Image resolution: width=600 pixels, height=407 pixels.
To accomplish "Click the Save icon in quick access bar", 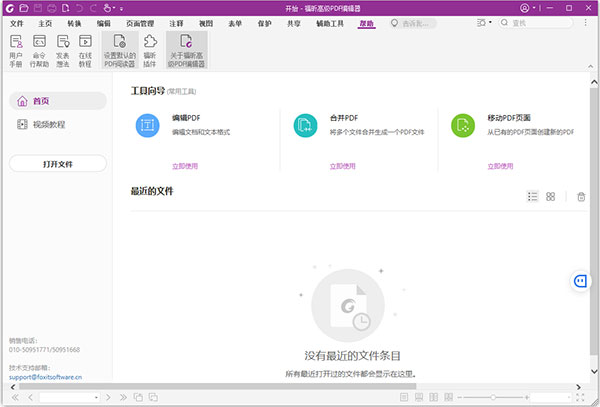I will [x=38, y=8].
